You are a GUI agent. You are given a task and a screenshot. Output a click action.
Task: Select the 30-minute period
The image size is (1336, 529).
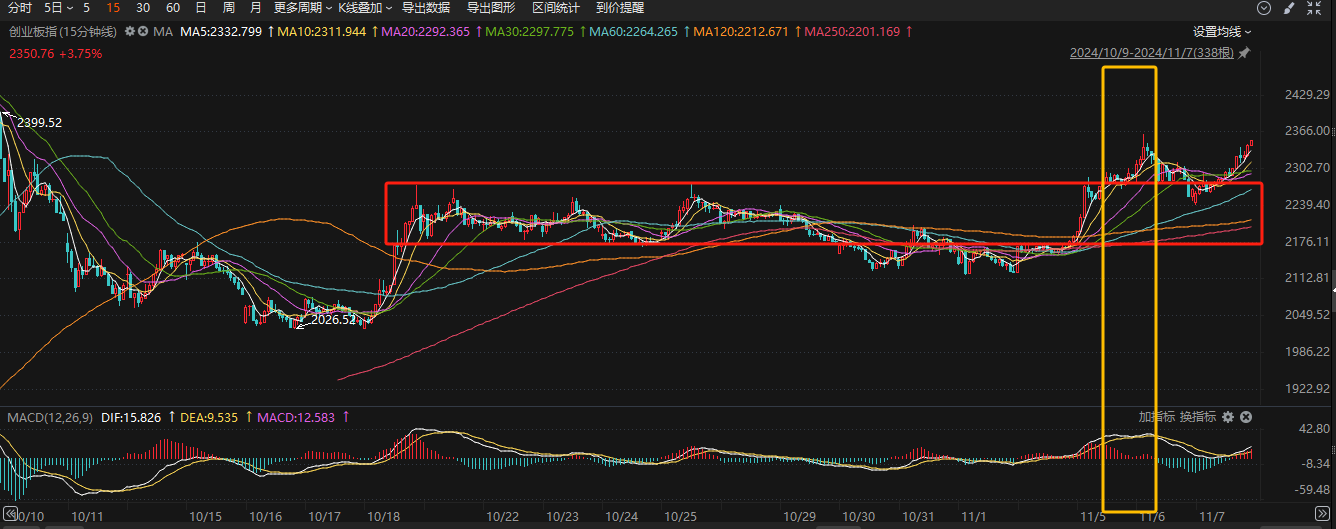(x=143, y=8)
